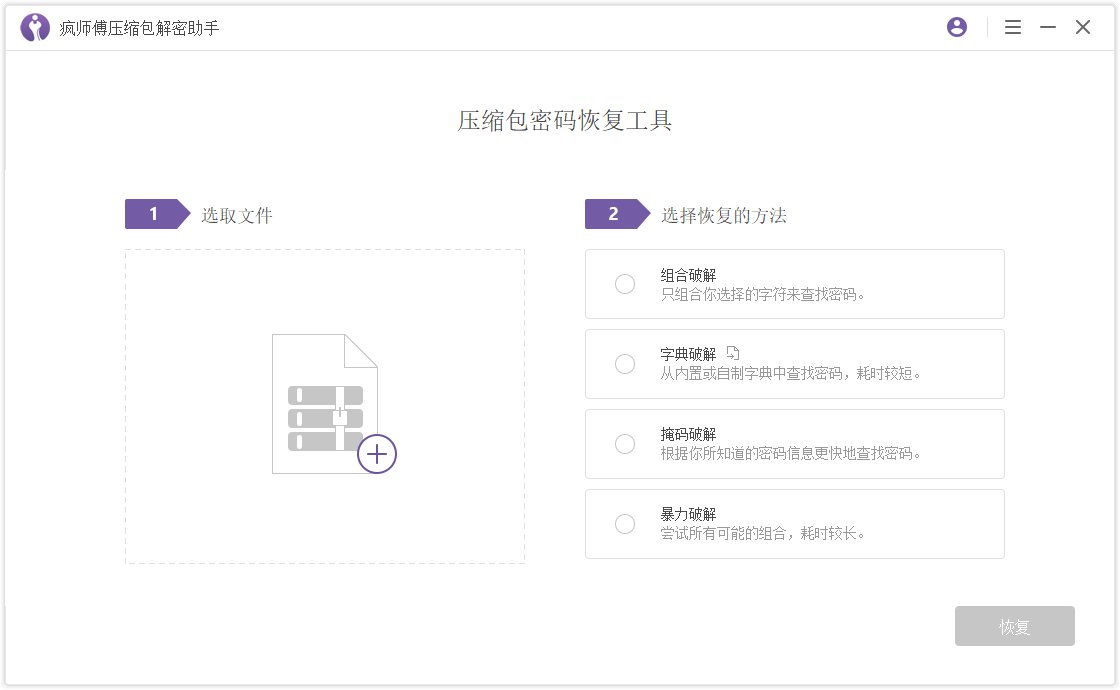Click the file-transfer icon beside 字典破解

[735, 352]
